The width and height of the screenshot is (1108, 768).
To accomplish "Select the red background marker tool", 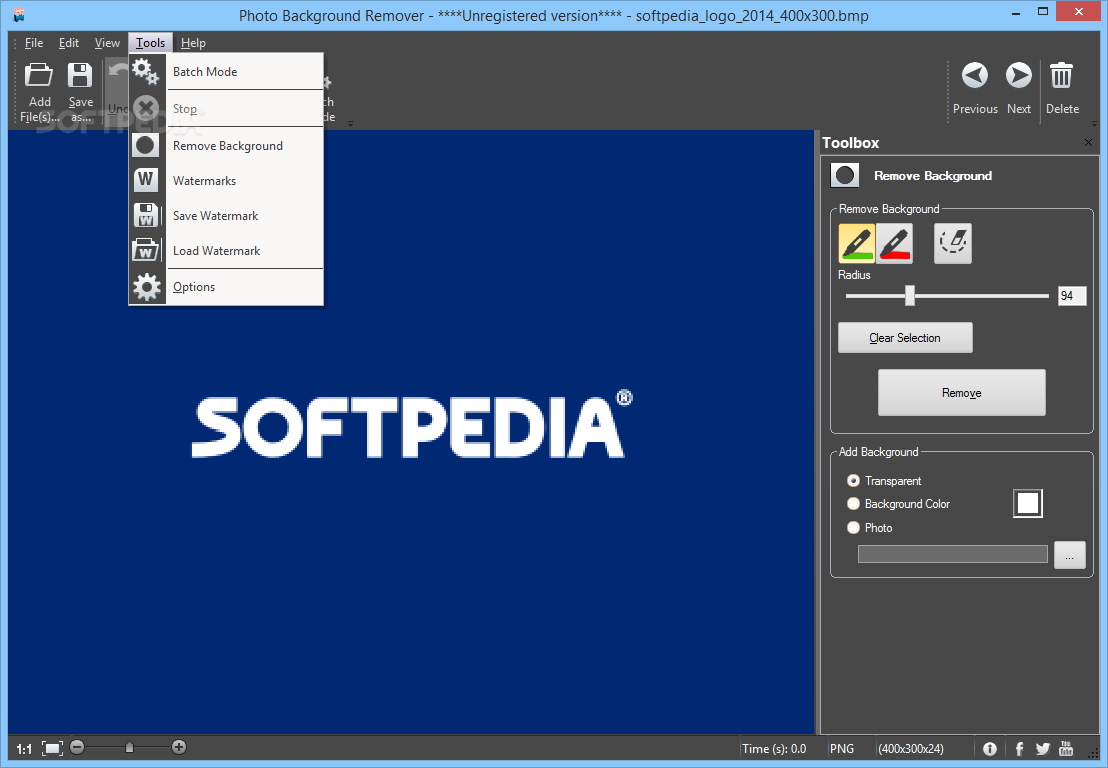I will (895, 243).
